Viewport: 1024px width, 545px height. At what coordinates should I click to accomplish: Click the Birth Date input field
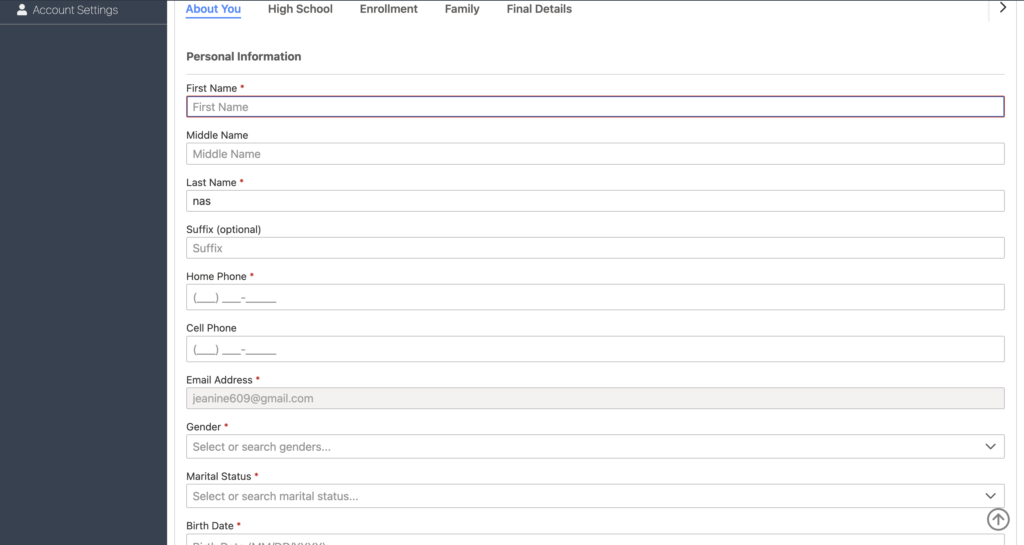click(595, 540)
